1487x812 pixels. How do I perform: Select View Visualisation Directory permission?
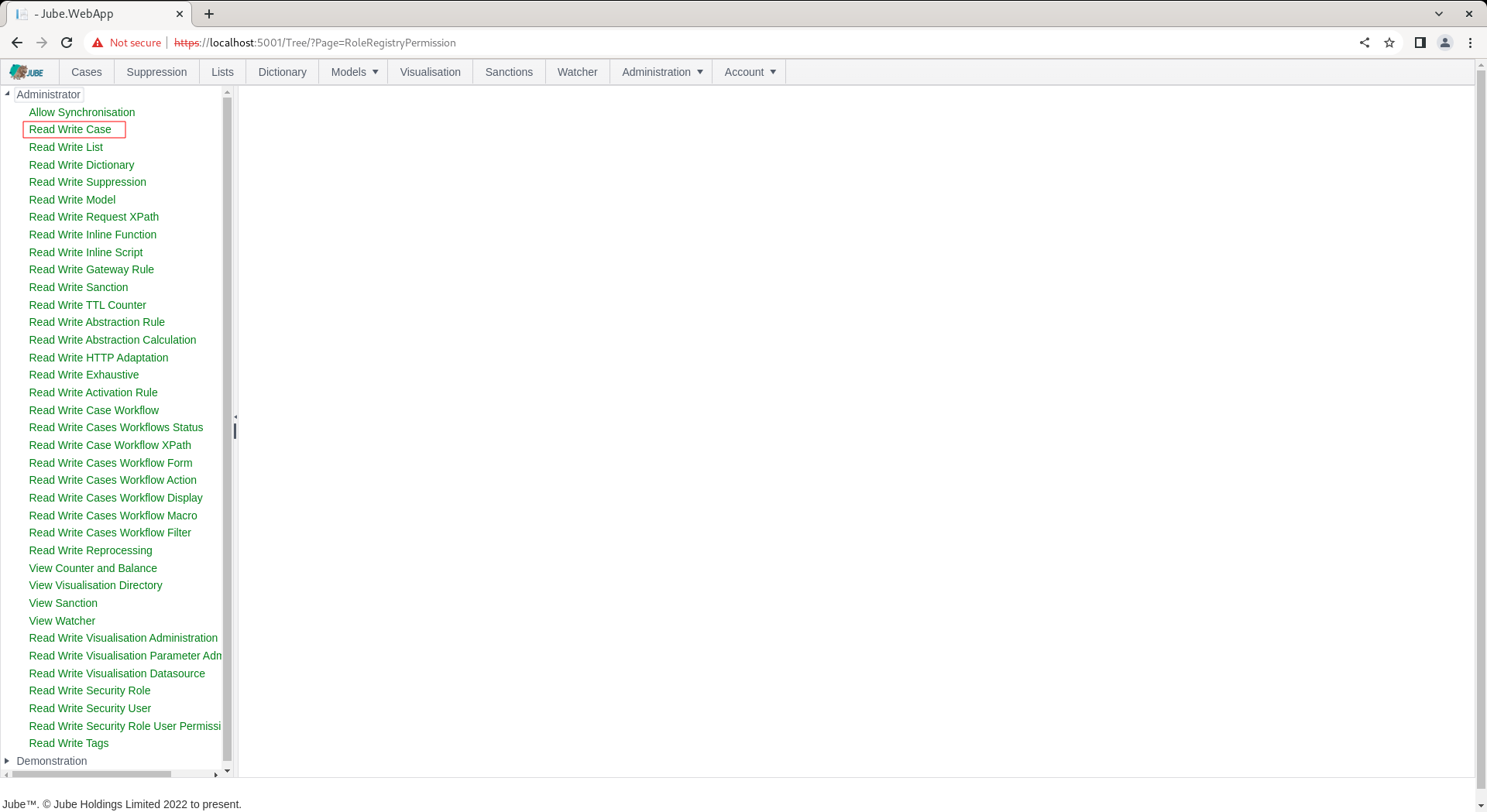coord(95,585)
